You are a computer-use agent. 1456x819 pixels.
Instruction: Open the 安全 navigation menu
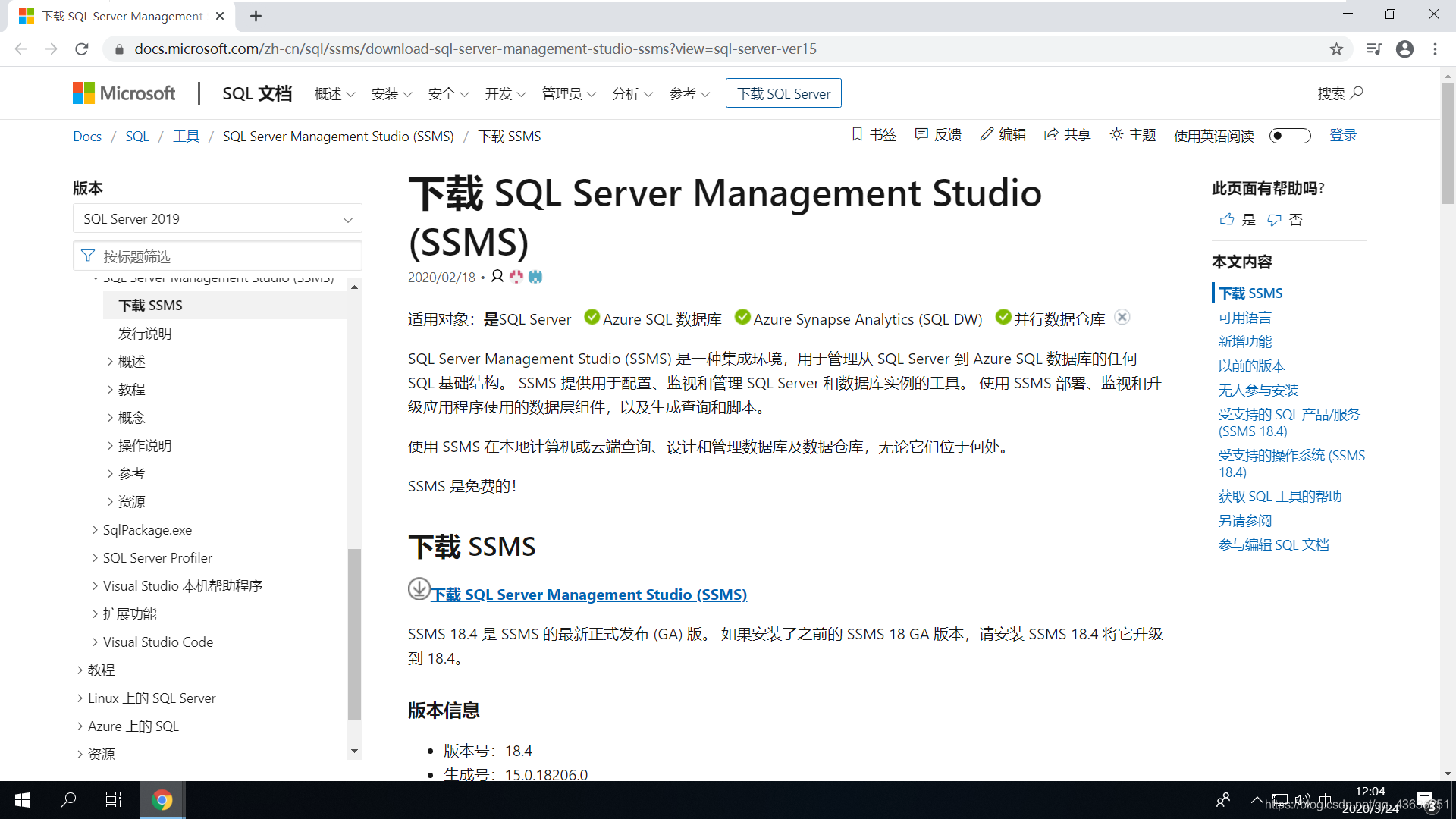point(448,93)
